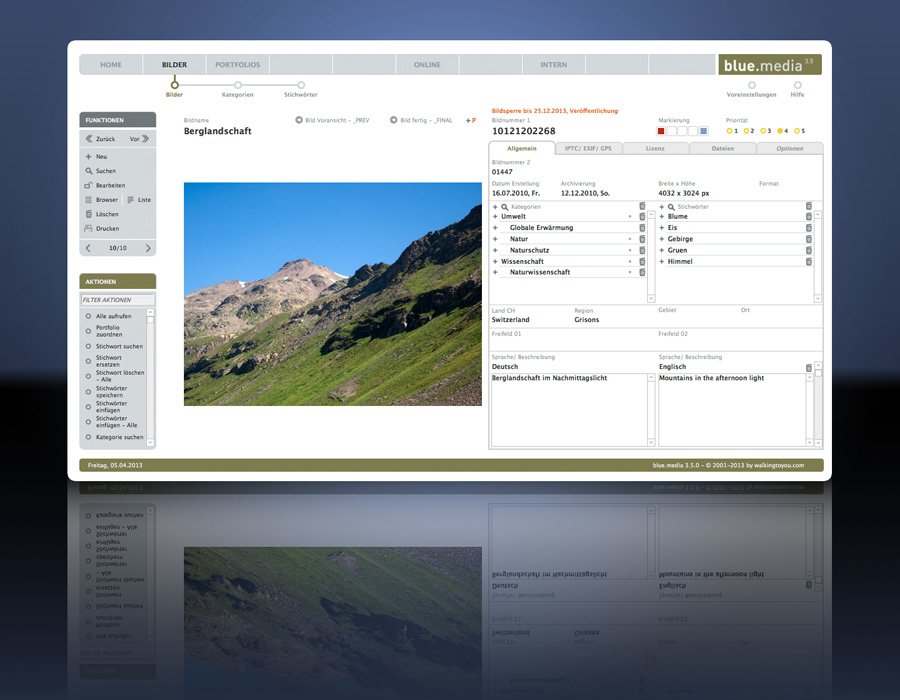Set Priorität to 3
900x700 pixels.
[x=763, y=131]
